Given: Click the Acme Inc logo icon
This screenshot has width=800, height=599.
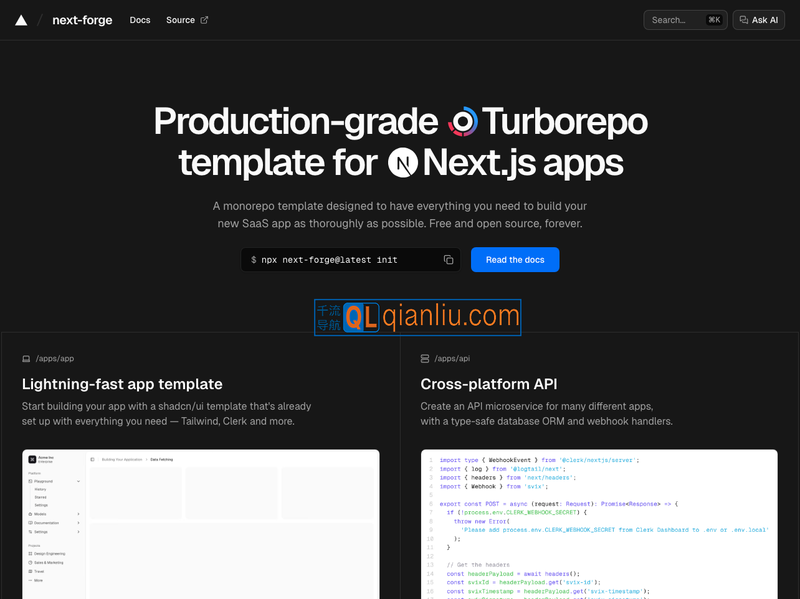Looking at the screenshot, I should [x=32, y=460].
